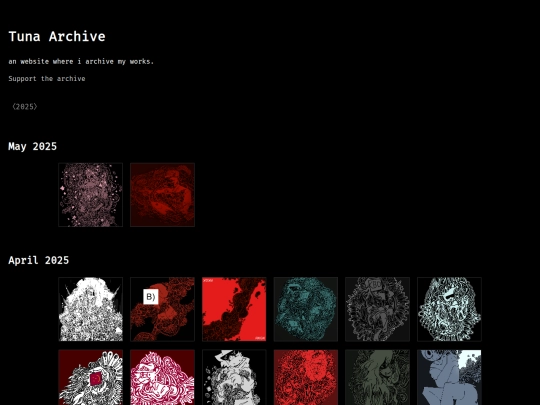Click the Support the archive link

click(x=47, y=79)
